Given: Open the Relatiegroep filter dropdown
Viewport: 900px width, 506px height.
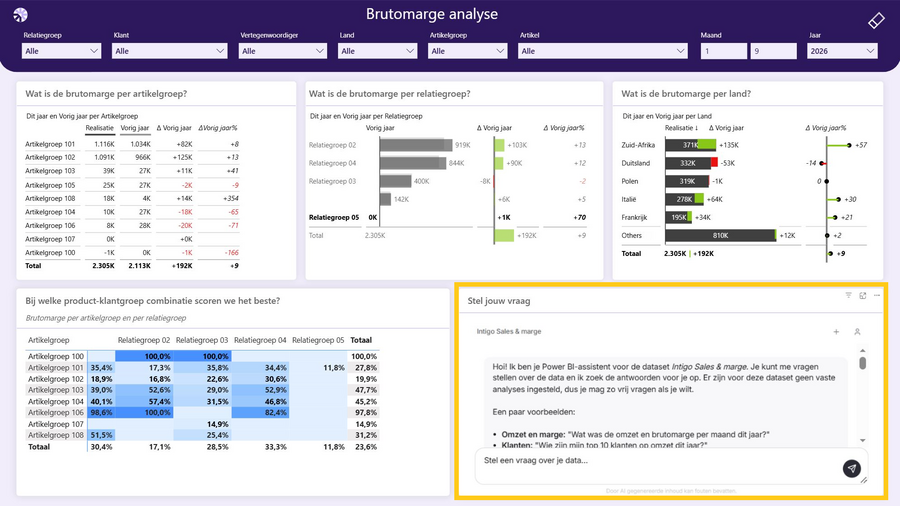Looking at the screenshot, I should (x=61, y=51).
